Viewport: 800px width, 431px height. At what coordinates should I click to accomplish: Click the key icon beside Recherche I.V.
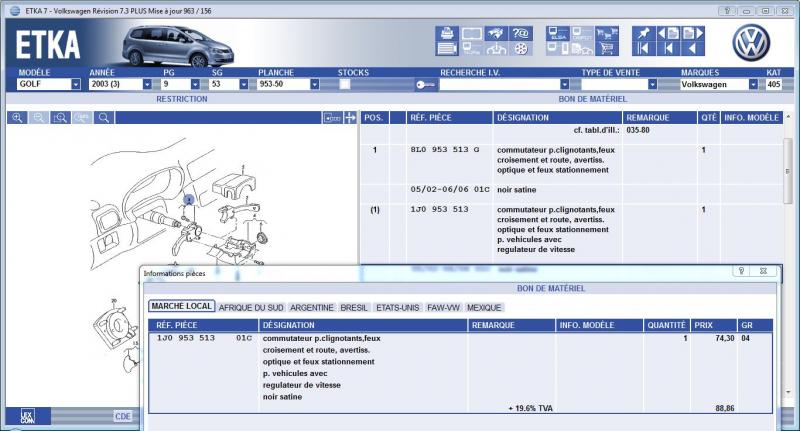click(426, 85)
